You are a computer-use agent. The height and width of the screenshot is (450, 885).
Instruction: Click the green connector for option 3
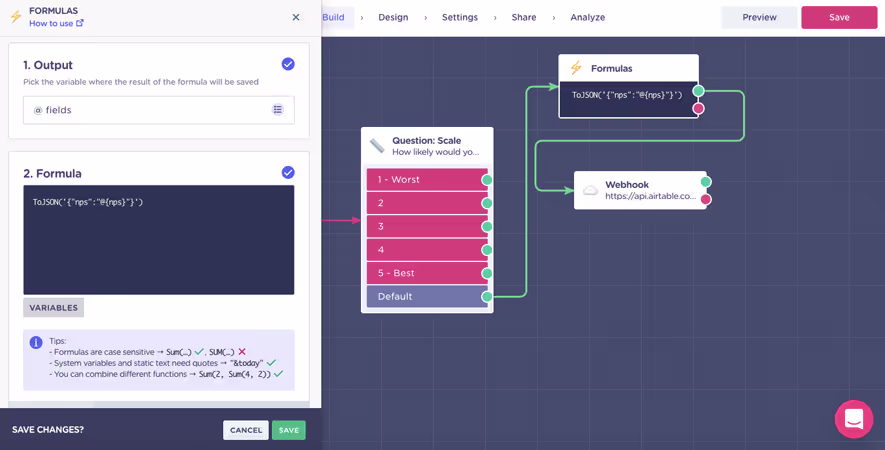487,226
